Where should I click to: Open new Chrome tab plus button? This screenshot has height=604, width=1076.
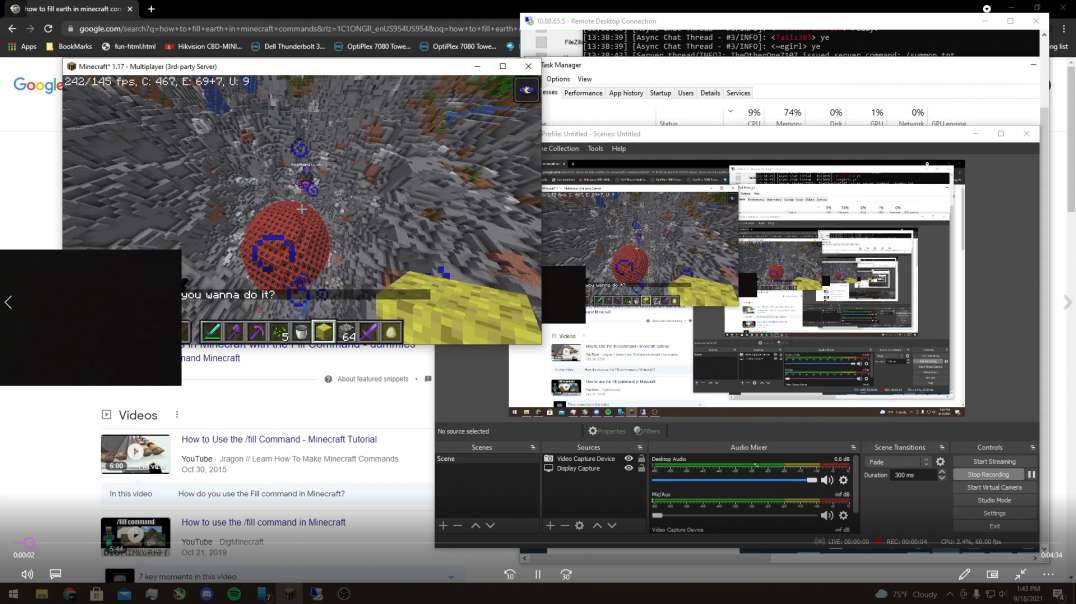[151, 9]
